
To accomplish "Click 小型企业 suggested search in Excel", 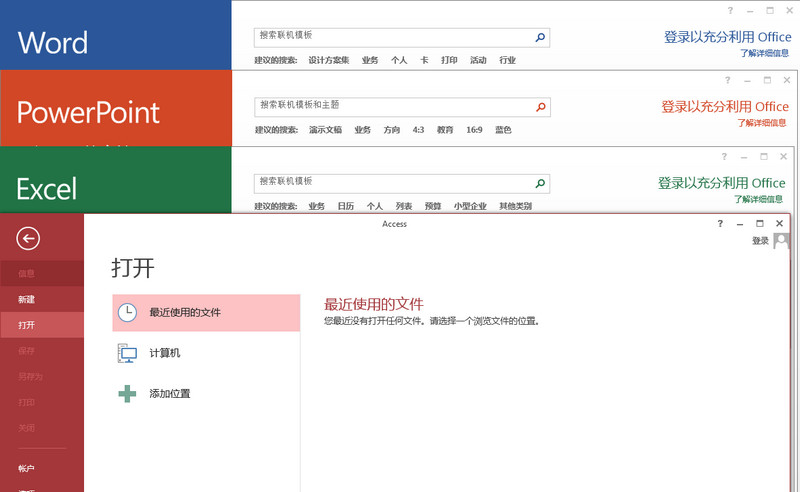I will pos(470,206).
